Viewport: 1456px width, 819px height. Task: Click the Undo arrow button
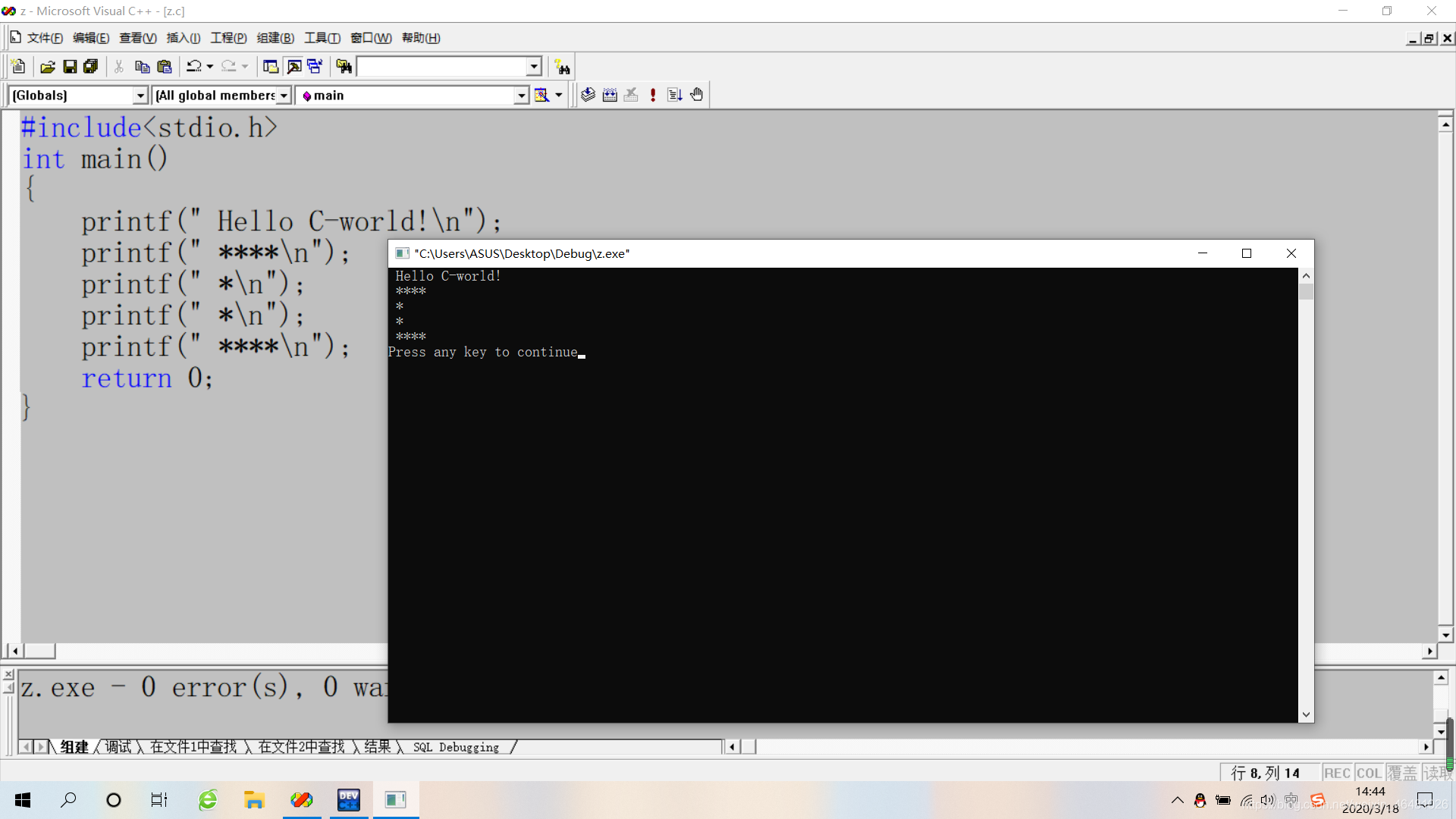point(194,67)
